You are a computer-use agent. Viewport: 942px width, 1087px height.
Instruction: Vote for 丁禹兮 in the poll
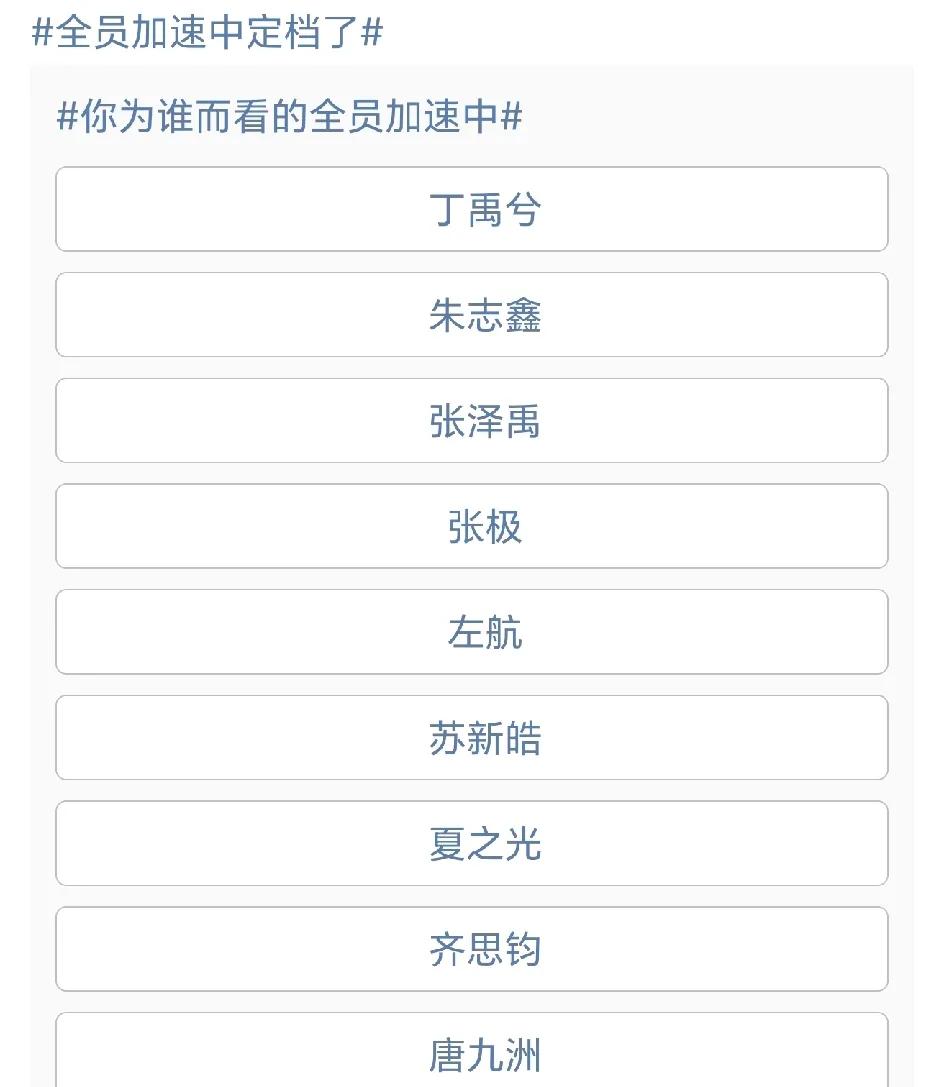click(x=471, y=209)
